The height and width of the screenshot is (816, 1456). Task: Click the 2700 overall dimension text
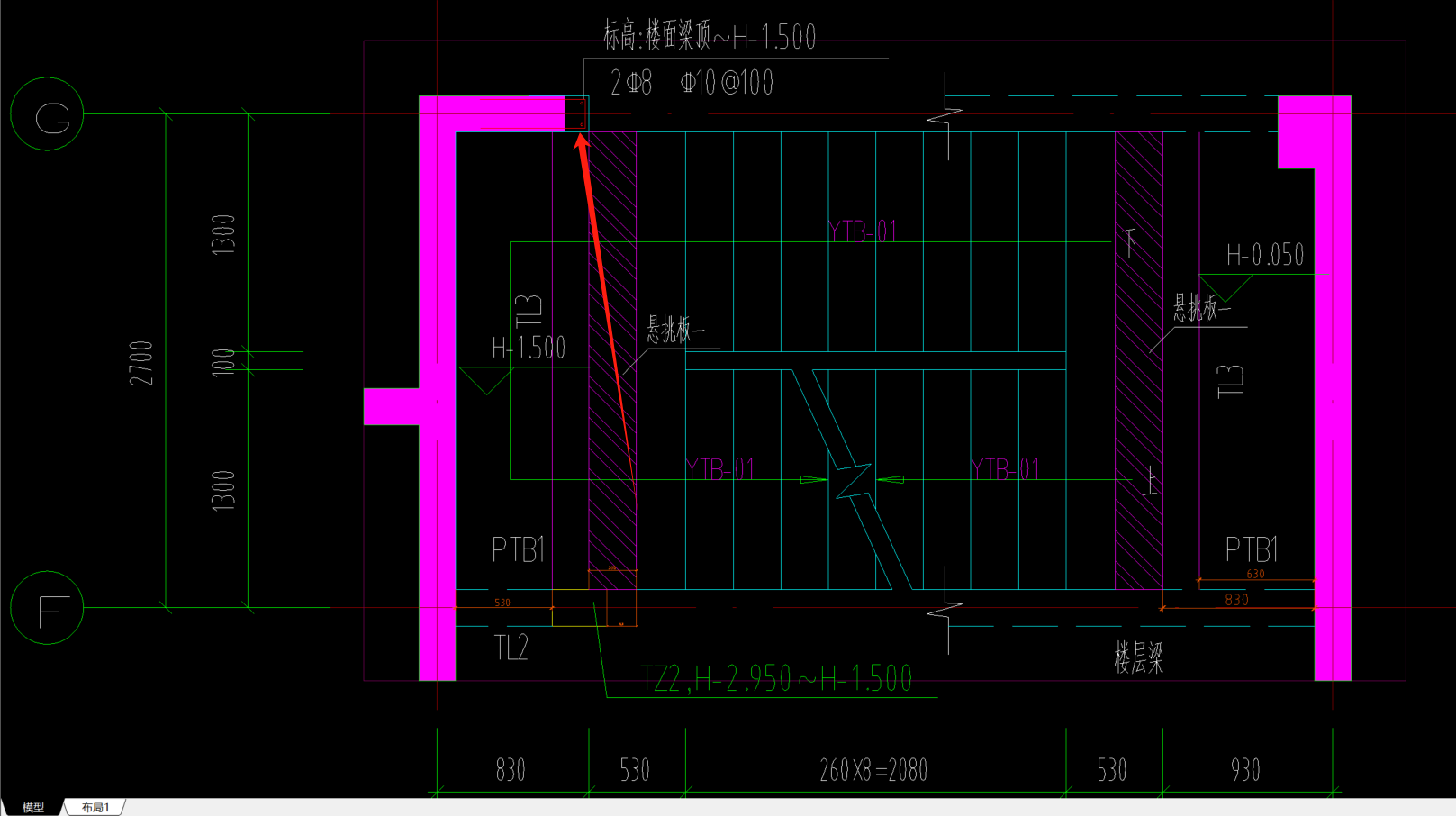(141, 363)
